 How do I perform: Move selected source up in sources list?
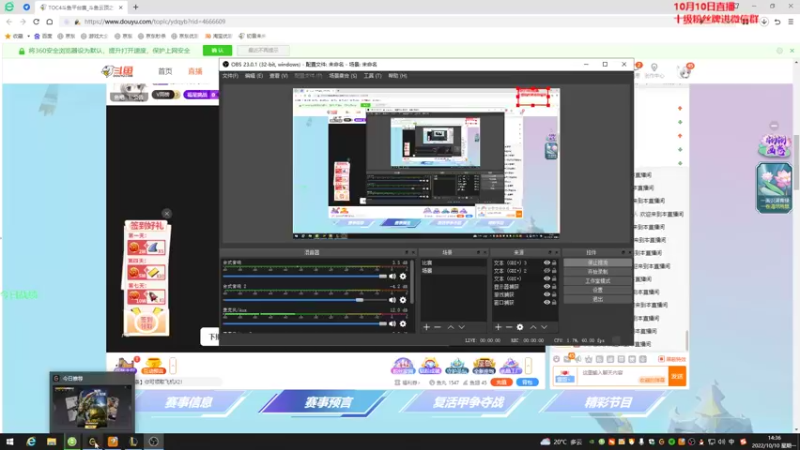click(533, 327)
